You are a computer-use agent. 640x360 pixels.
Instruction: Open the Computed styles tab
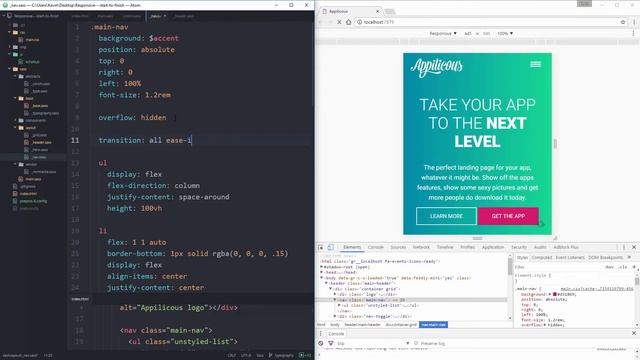click(x=542, y=258)
